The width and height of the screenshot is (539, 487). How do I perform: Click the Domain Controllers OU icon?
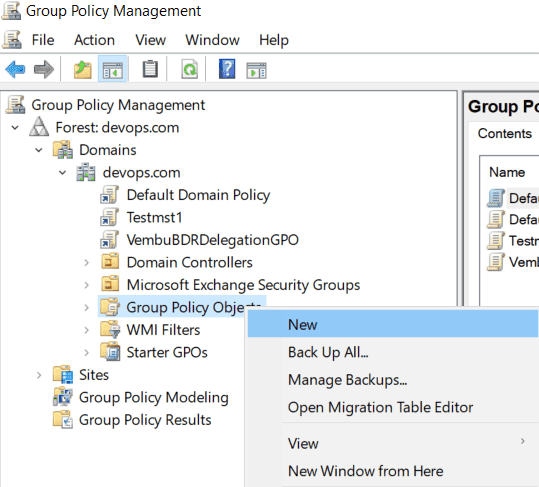(x=110, y=261)
